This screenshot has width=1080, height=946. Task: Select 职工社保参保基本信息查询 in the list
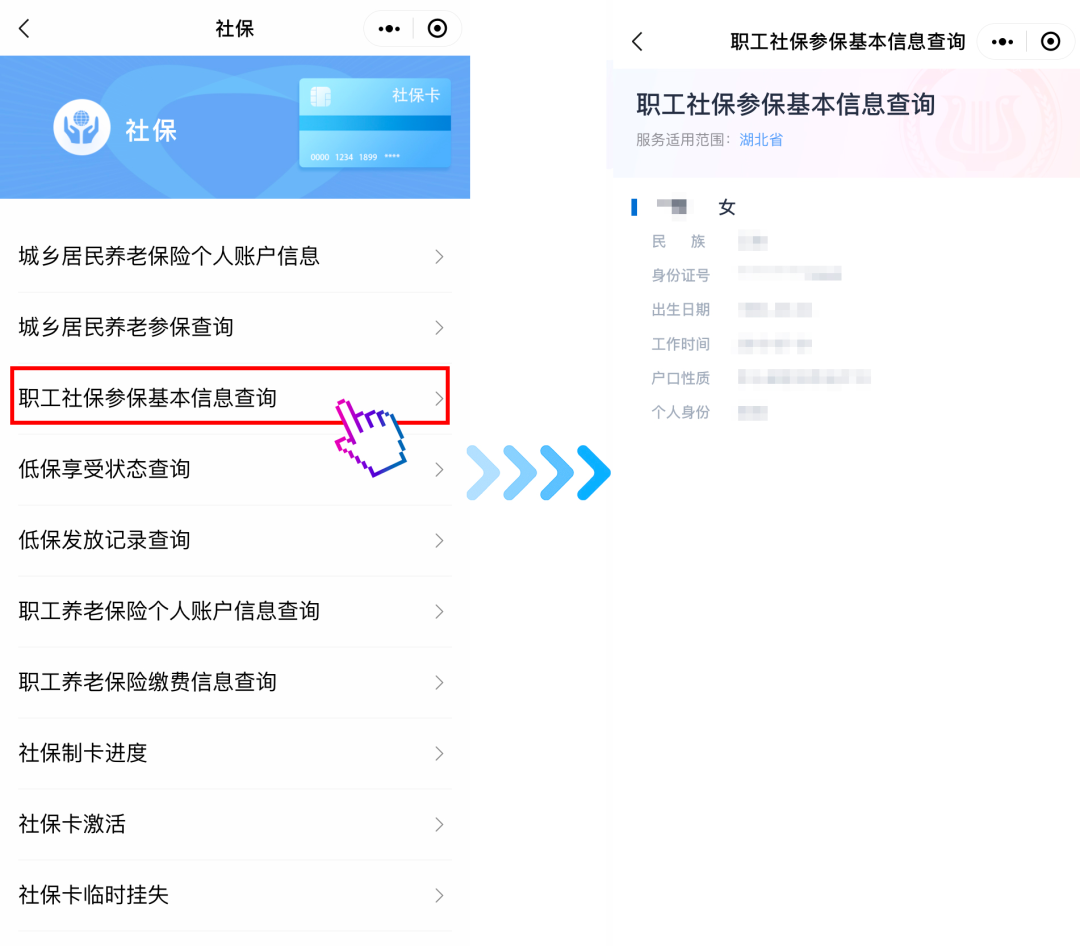click(230, 398)
